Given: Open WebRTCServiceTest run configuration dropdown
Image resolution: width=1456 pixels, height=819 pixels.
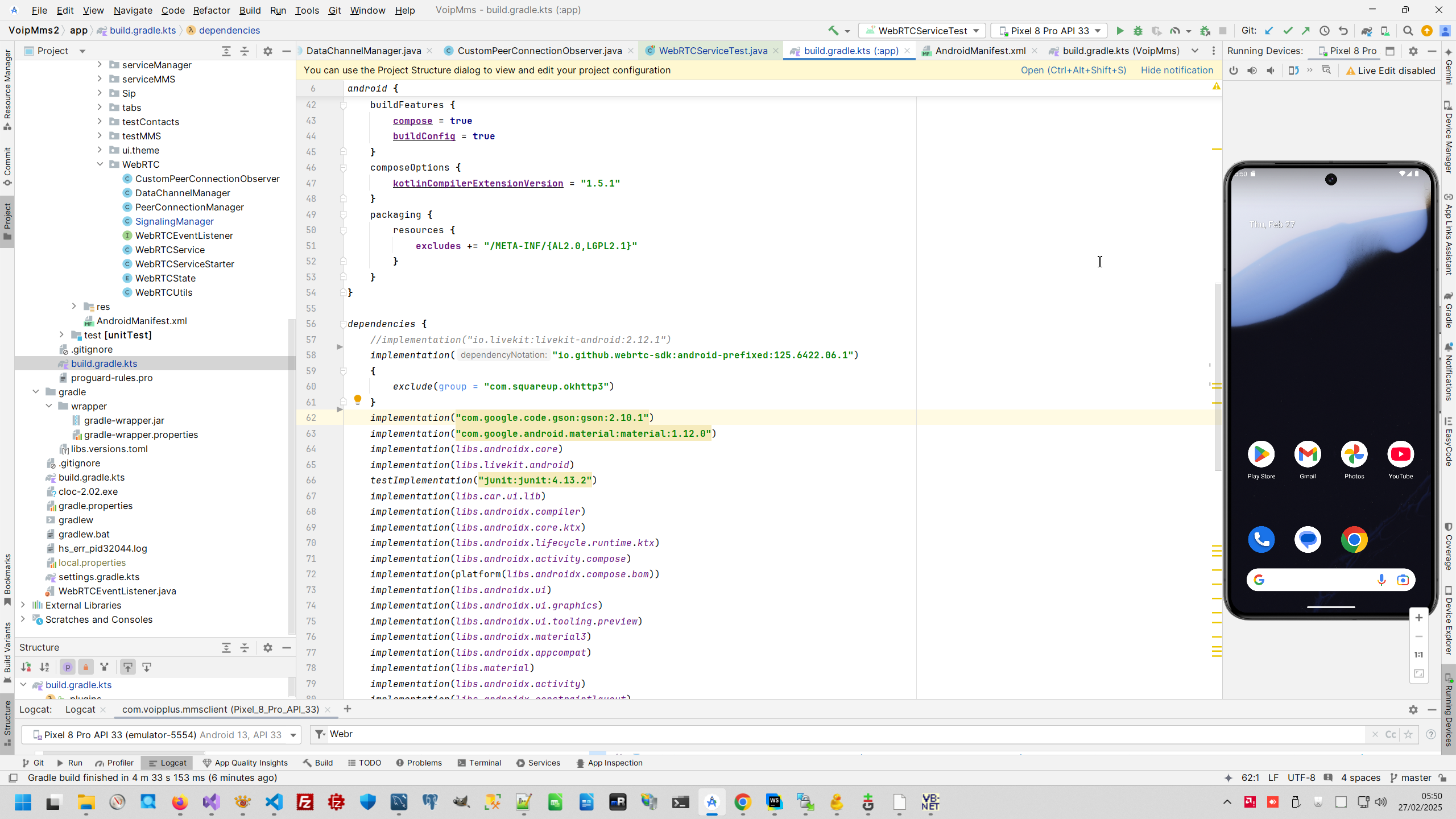Looking at the screenshot, I should coord(922,31).
